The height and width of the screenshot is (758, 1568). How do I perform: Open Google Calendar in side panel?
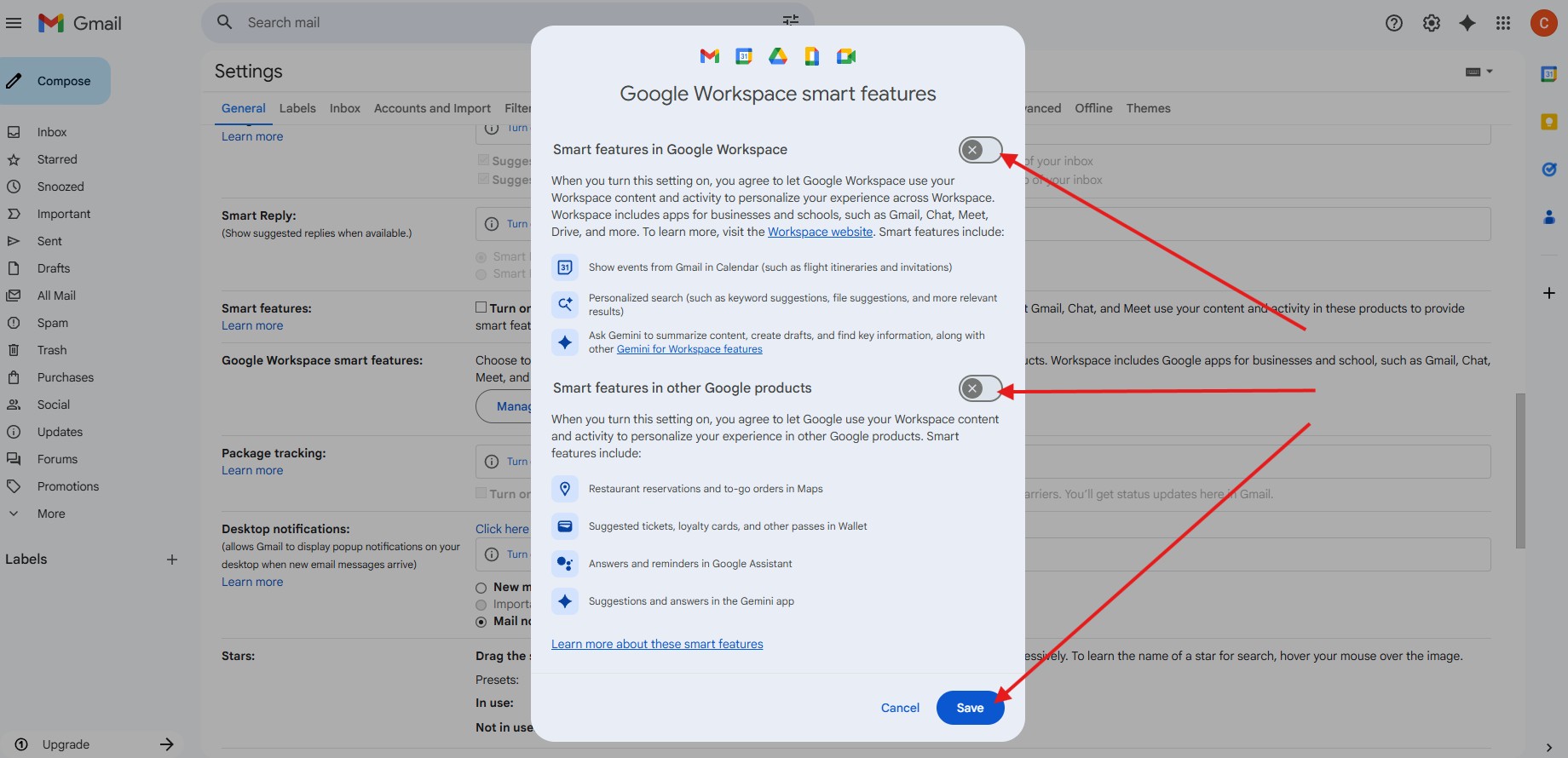(1549, 75)
